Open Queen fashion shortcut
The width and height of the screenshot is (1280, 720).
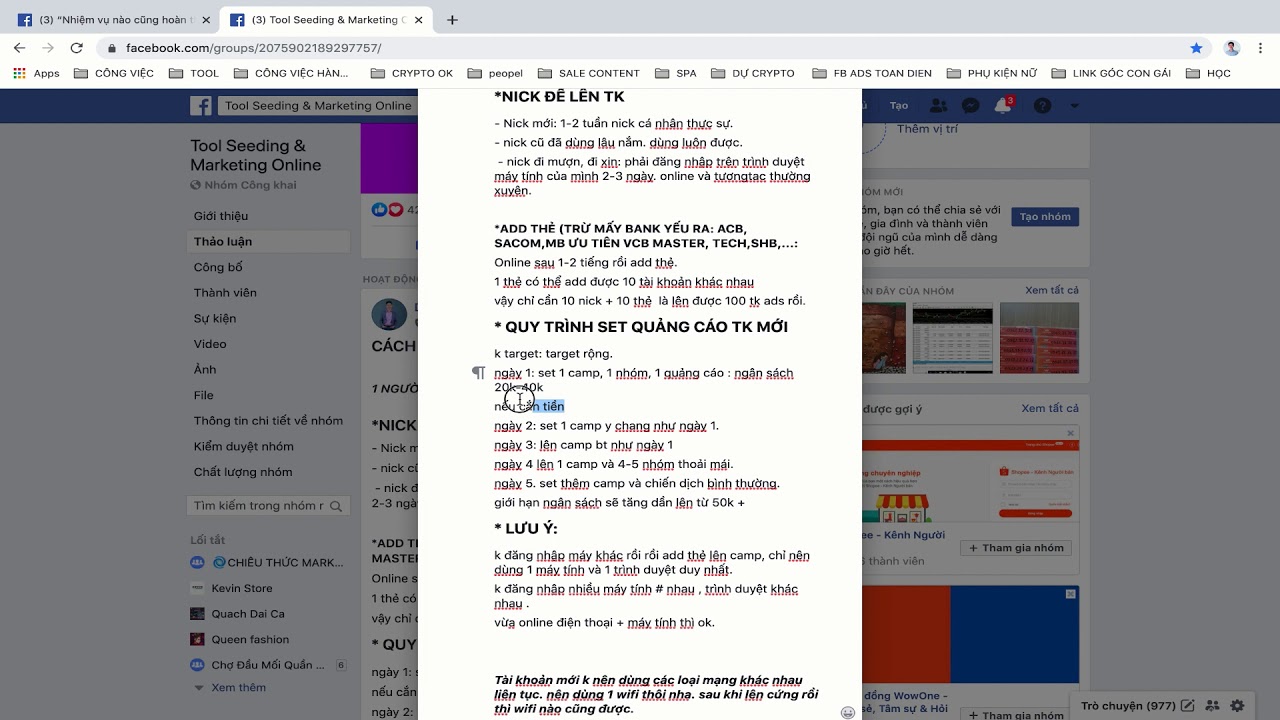tap(249, 639)
